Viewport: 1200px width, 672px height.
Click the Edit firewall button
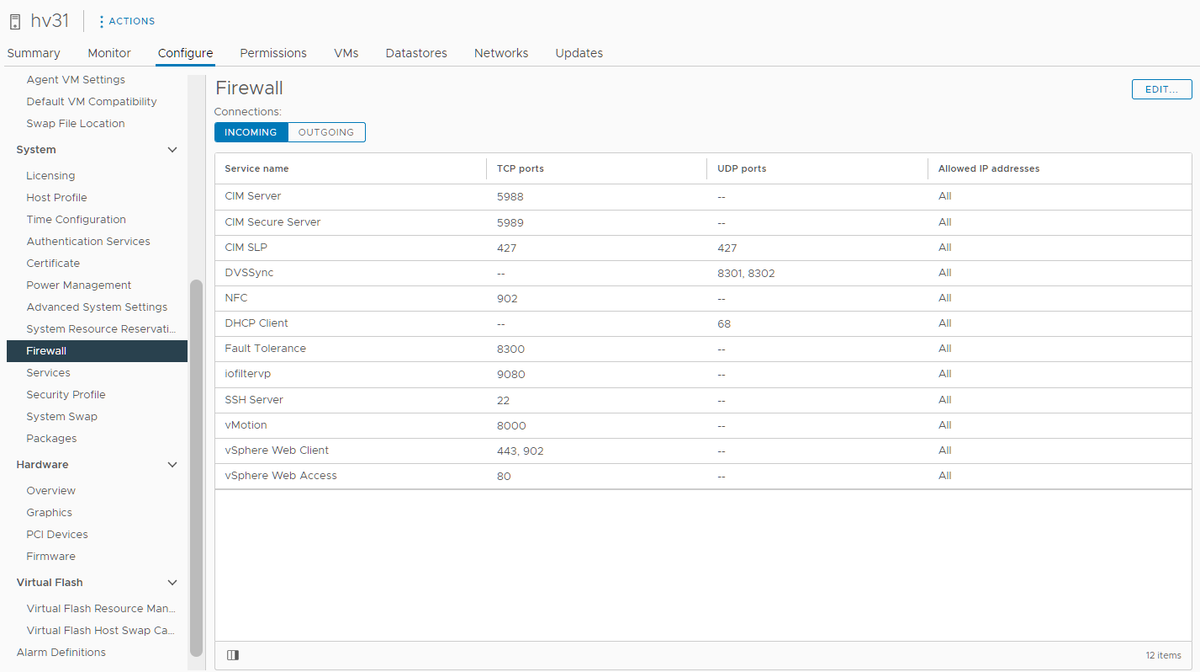click(x=1162, y=89)
